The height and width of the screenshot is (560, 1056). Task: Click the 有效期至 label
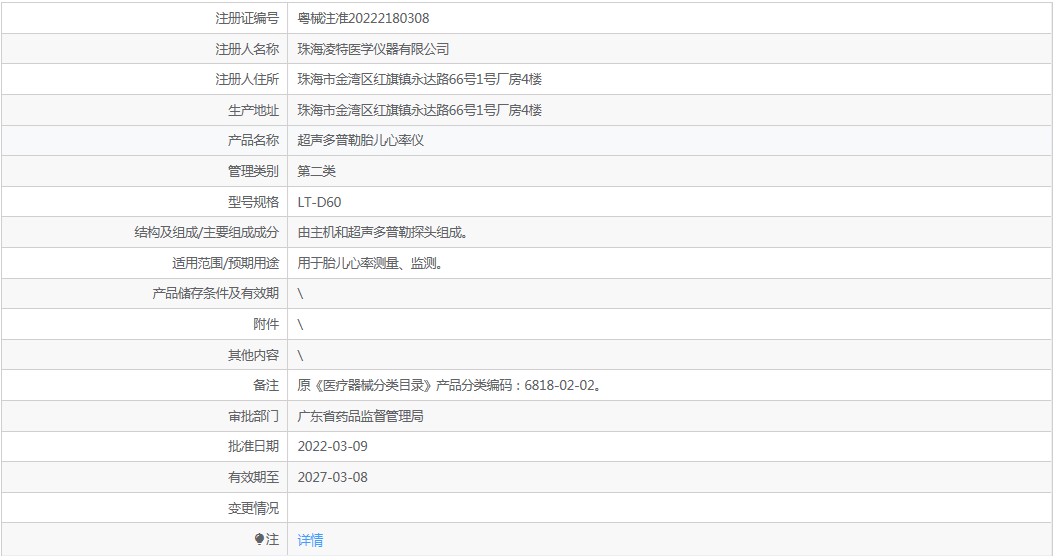253,477
